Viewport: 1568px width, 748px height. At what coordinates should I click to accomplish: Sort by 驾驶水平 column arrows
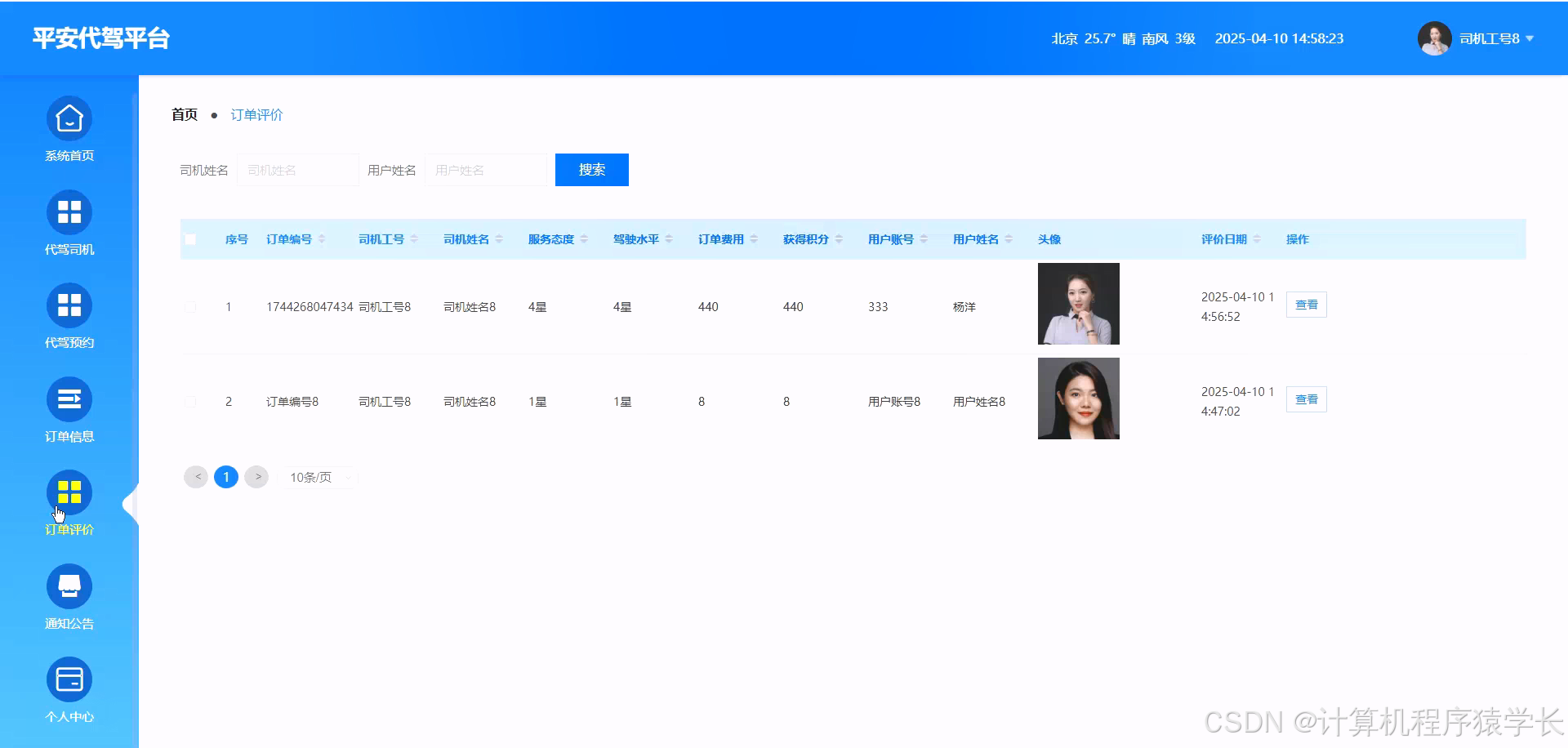(669, 239)
